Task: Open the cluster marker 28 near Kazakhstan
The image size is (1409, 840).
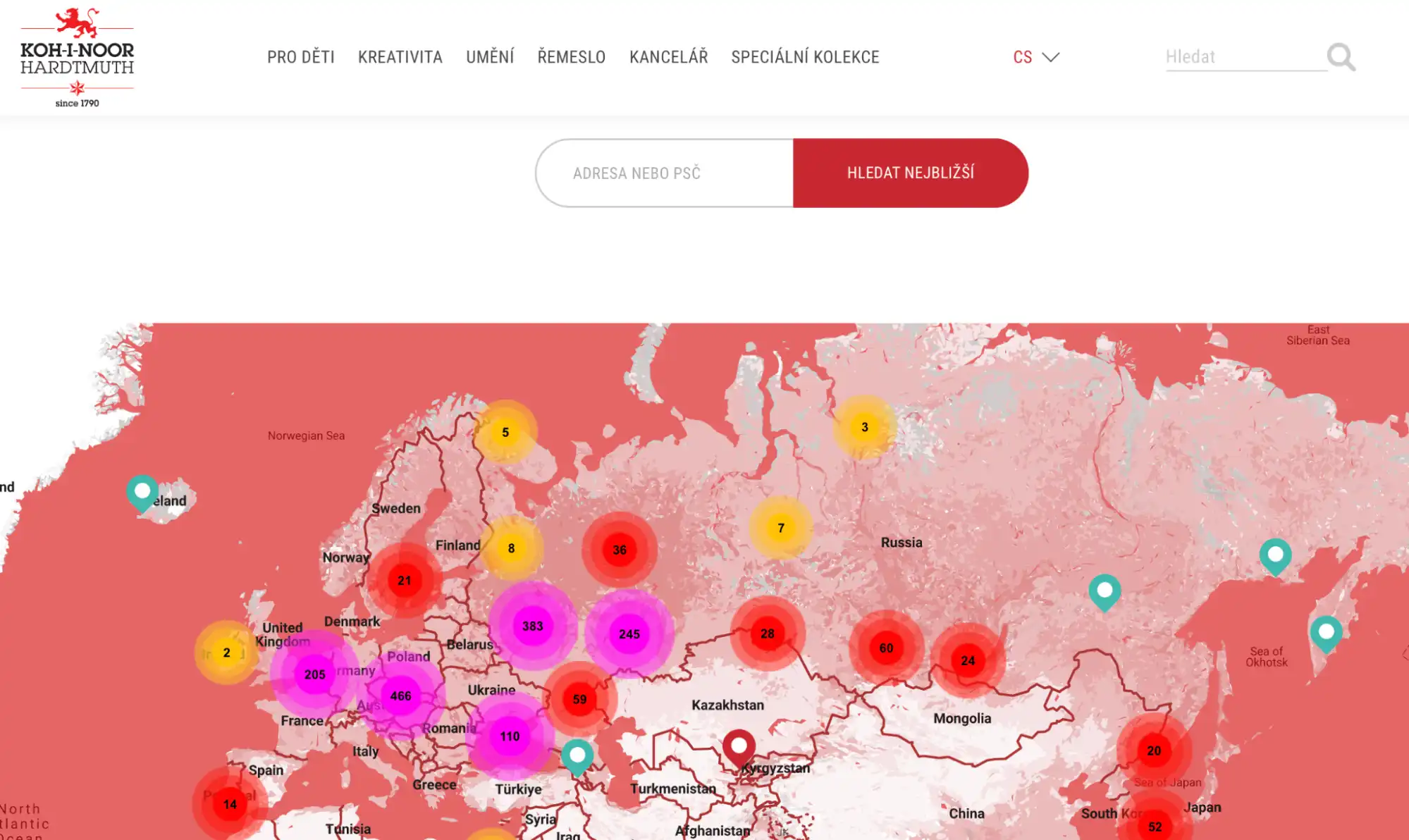Action: pyautogui.click(x=768, y=634)
